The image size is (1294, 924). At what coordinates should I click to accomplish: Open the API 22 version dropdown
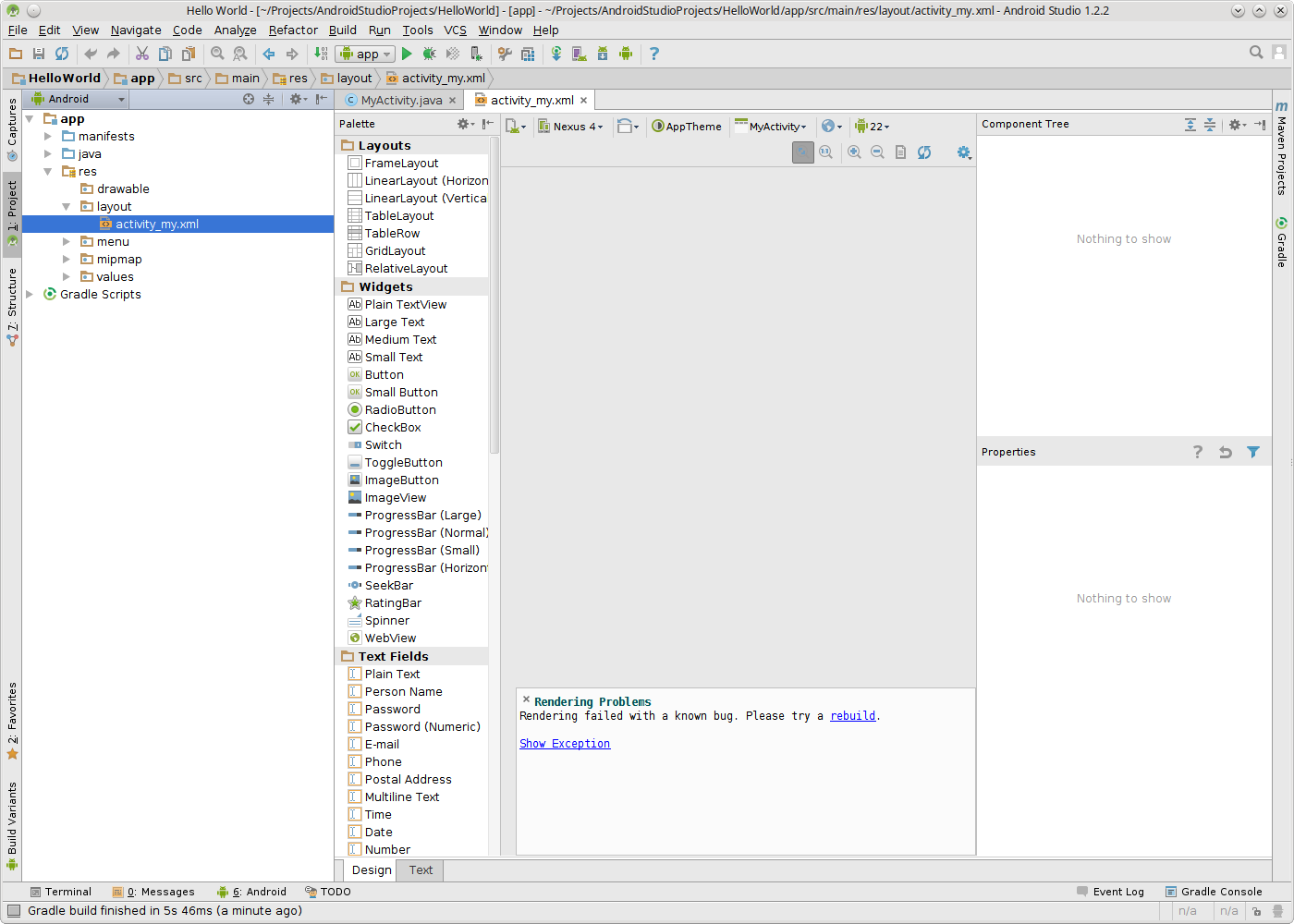coord(872,127)
